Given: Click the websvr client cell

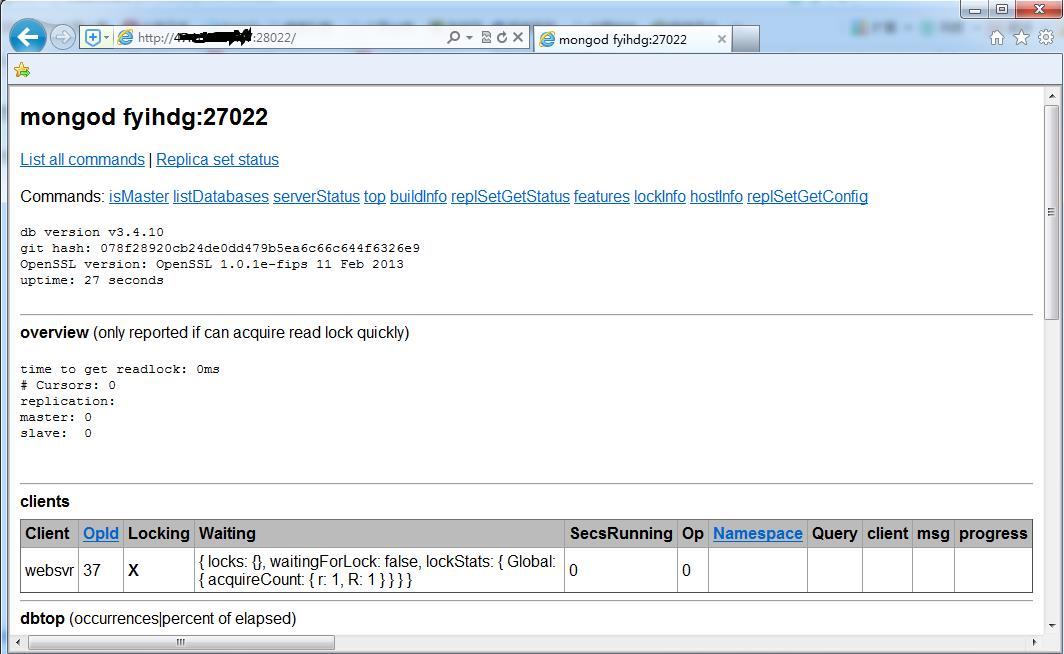Looking at the screenshot, I should (x=50, y=571).
